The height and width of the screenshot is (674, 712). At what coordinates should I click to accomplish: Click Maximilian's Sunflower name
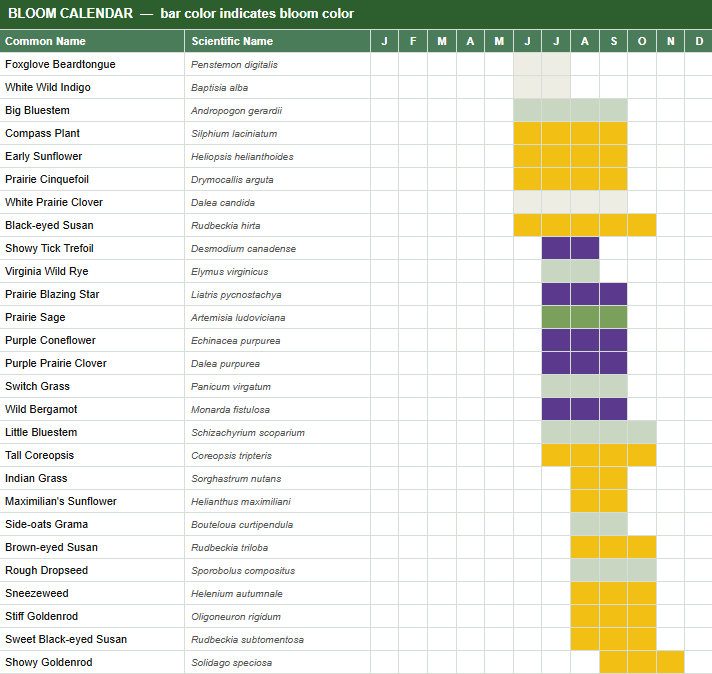click(x=92, y=501)
